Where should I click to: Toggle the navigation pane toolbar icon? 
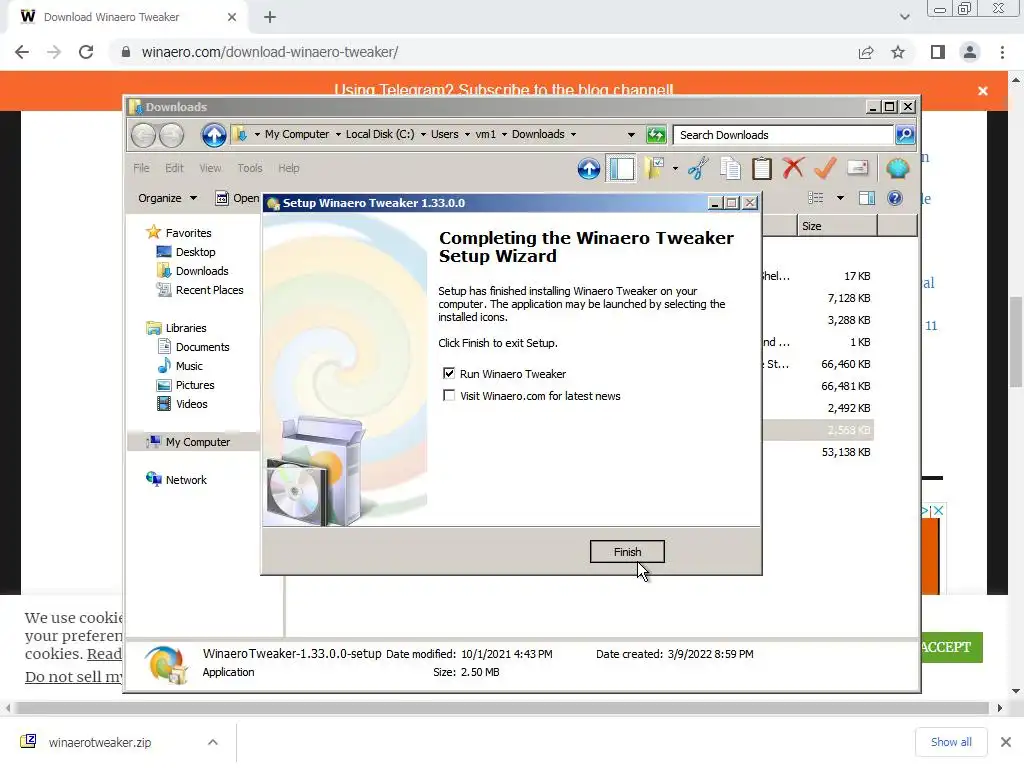(x=621, y=168)
